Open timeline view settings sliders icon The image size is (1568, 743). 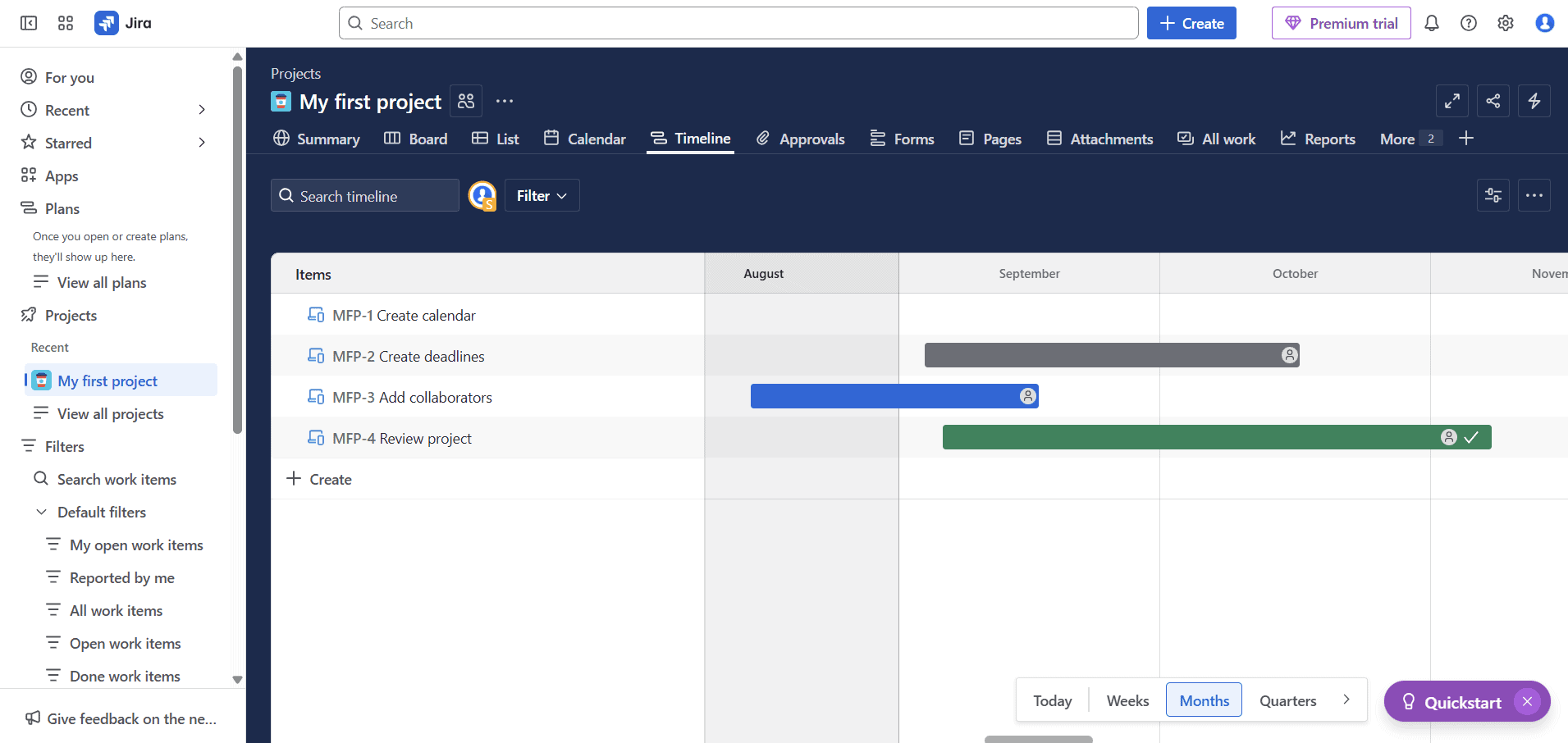pos(1493,195)
